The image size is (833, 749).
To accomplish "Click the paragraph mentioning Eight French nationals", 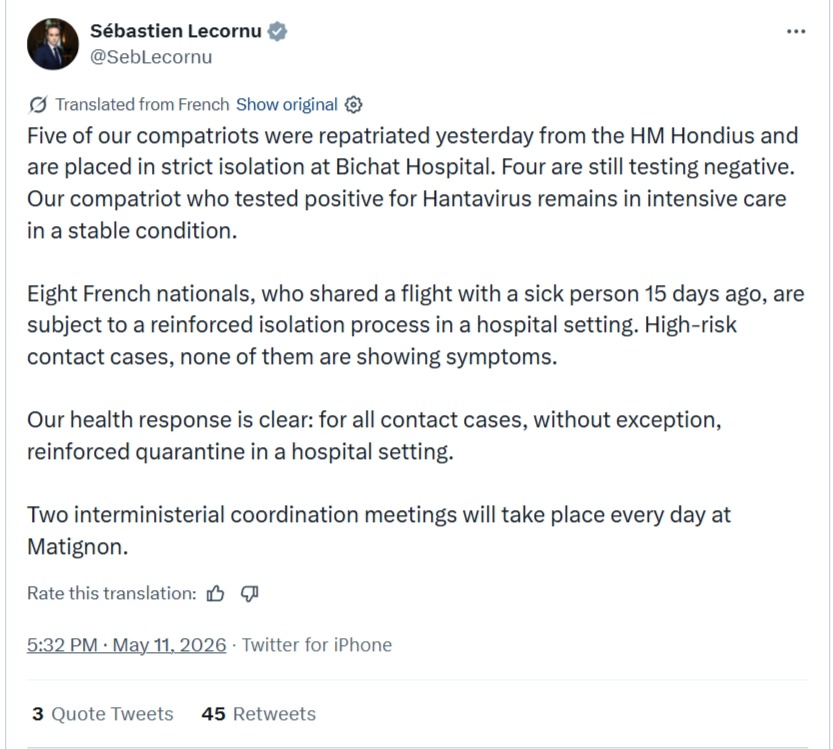I will click(415, 325).
